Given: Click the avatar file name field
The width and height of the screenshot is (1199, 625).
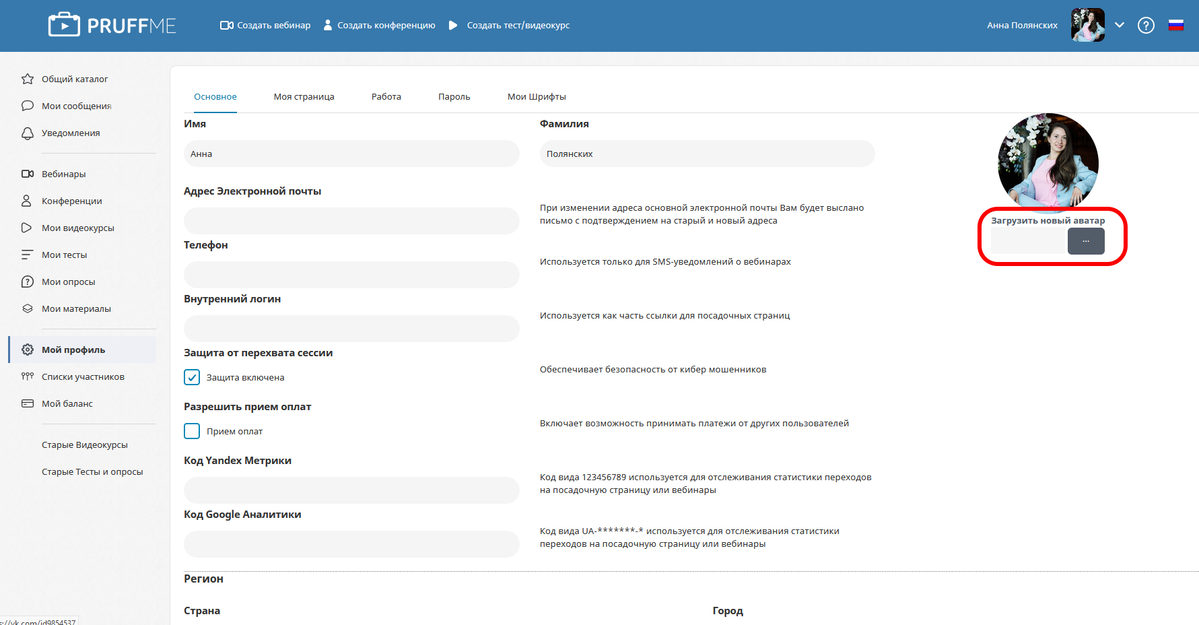Looking at the screenshot, I should point(1029,241).
